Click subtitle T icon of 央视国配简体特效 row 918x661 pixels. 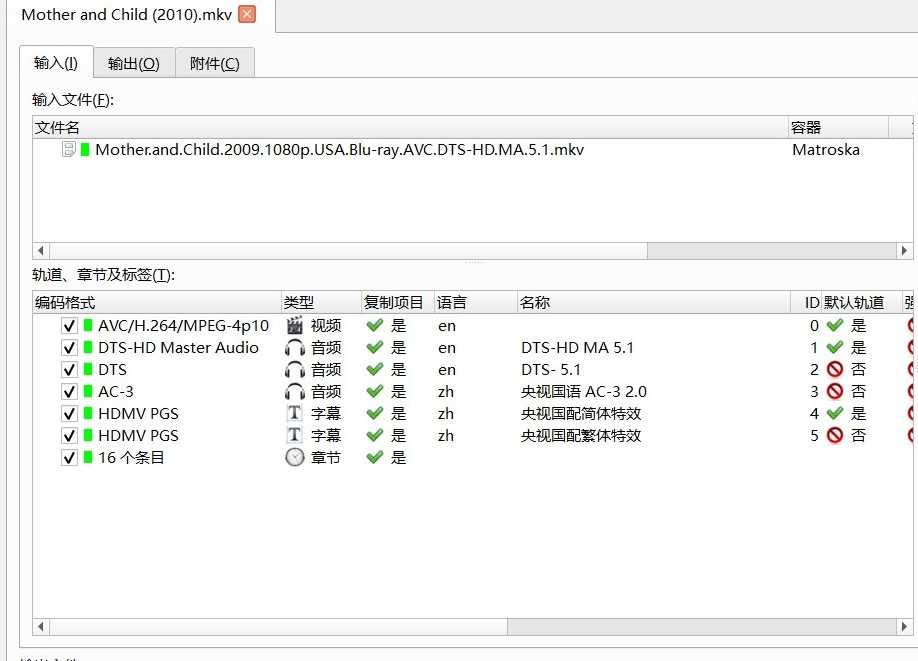click(x=294, y=413)
